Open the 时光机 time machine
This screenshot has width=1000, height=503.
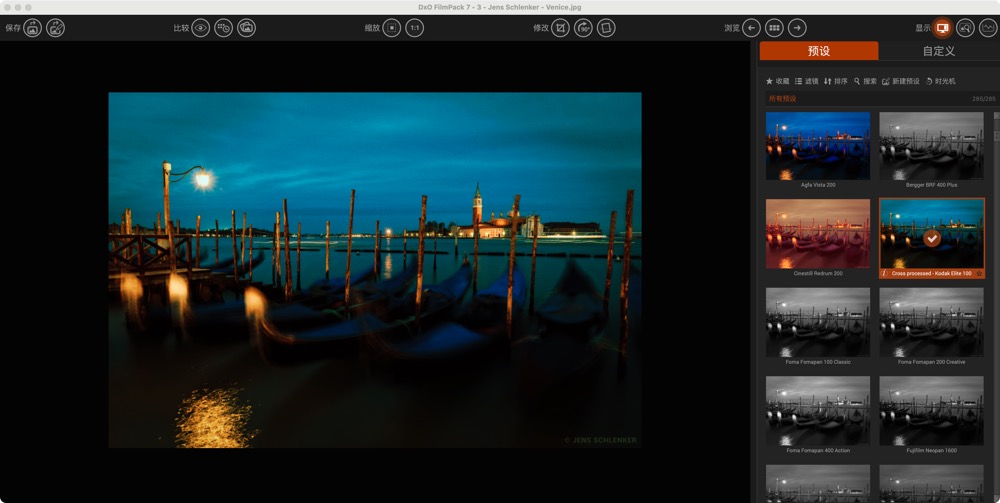[x=940, y=81]
